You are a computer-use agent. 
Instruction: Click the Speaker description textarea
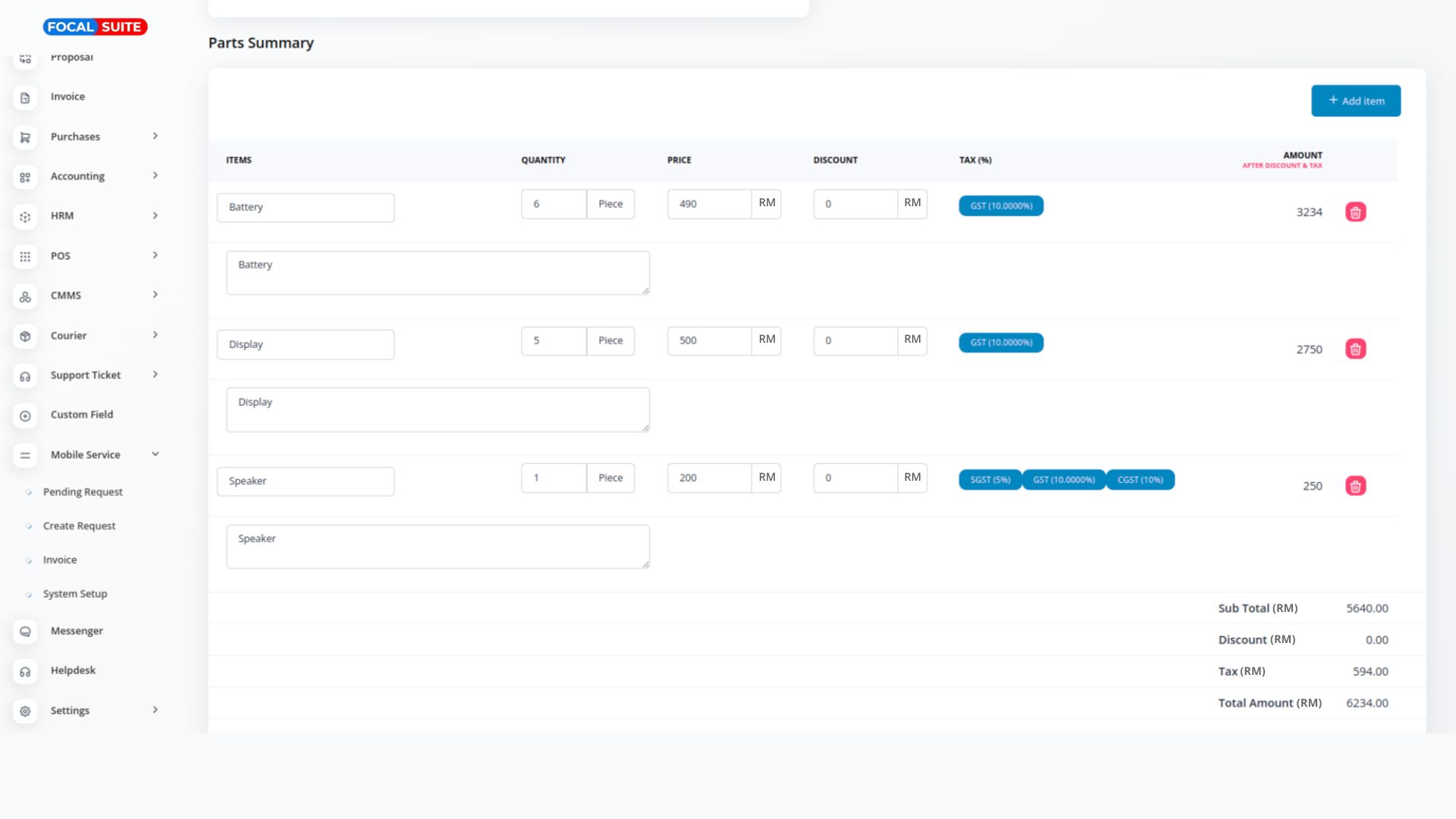click(438, 547)
